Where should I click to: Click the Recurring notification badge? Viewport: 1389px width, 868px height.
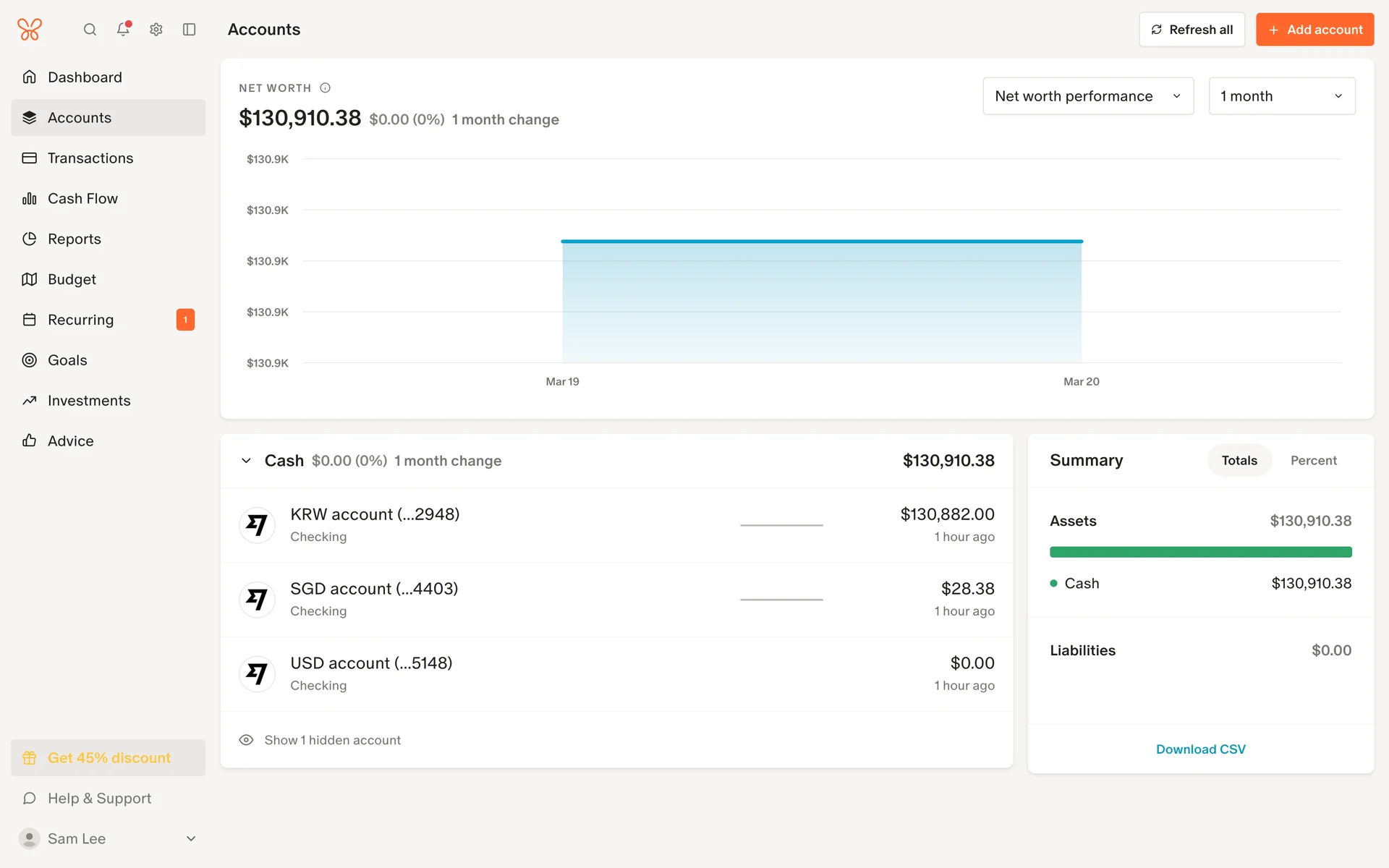(185, 320)
